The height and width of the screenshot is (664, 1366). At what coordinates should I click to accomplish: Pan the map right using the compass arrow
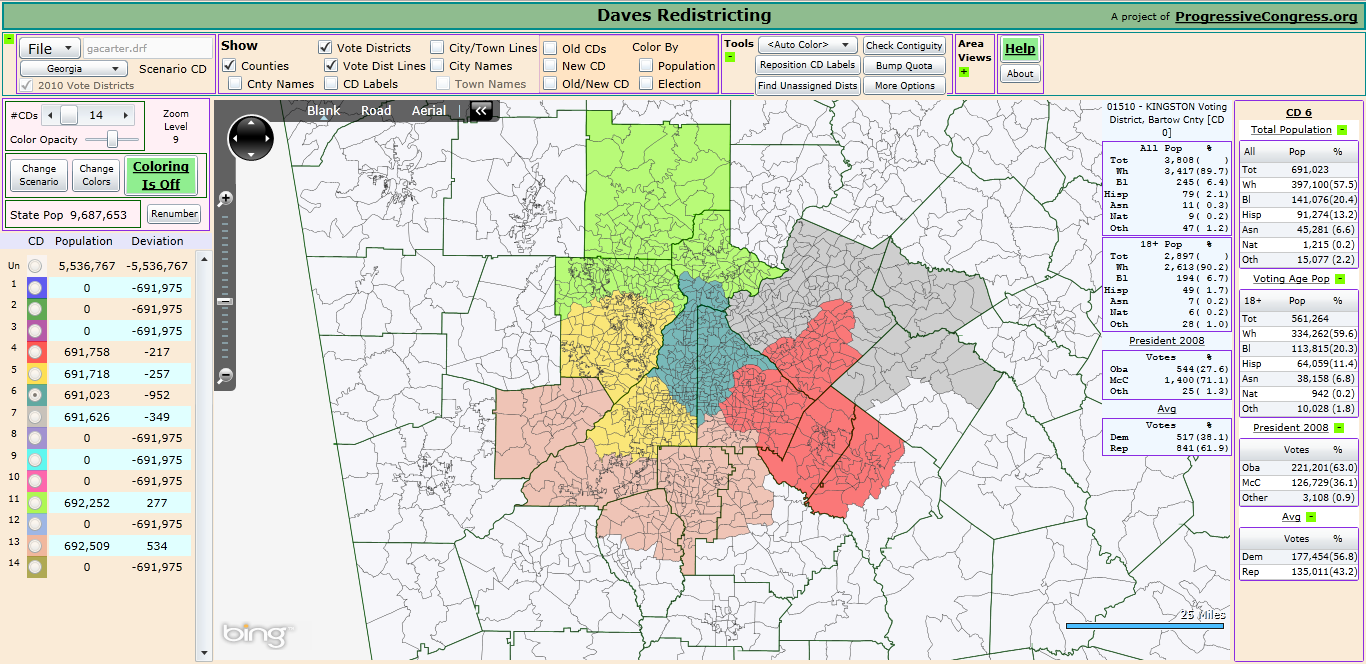click(x=266, y=139)
